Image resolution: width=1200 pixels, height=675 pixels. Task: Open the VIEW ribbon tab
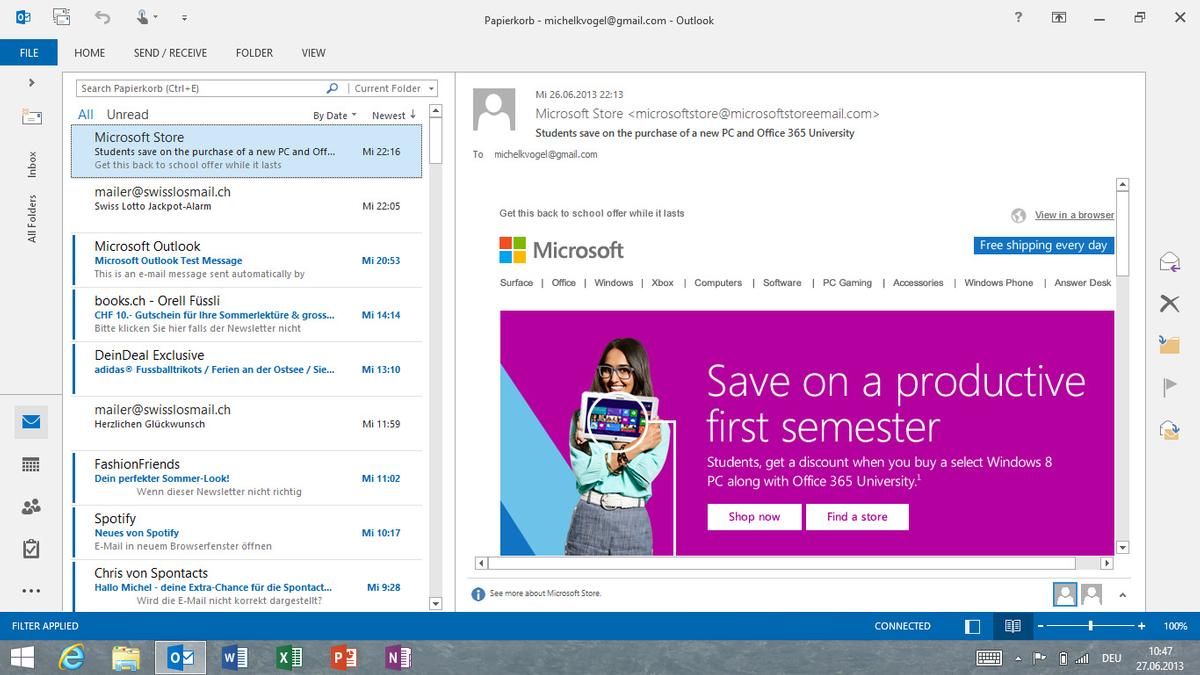pyautogui.click(x=314, y=53)
